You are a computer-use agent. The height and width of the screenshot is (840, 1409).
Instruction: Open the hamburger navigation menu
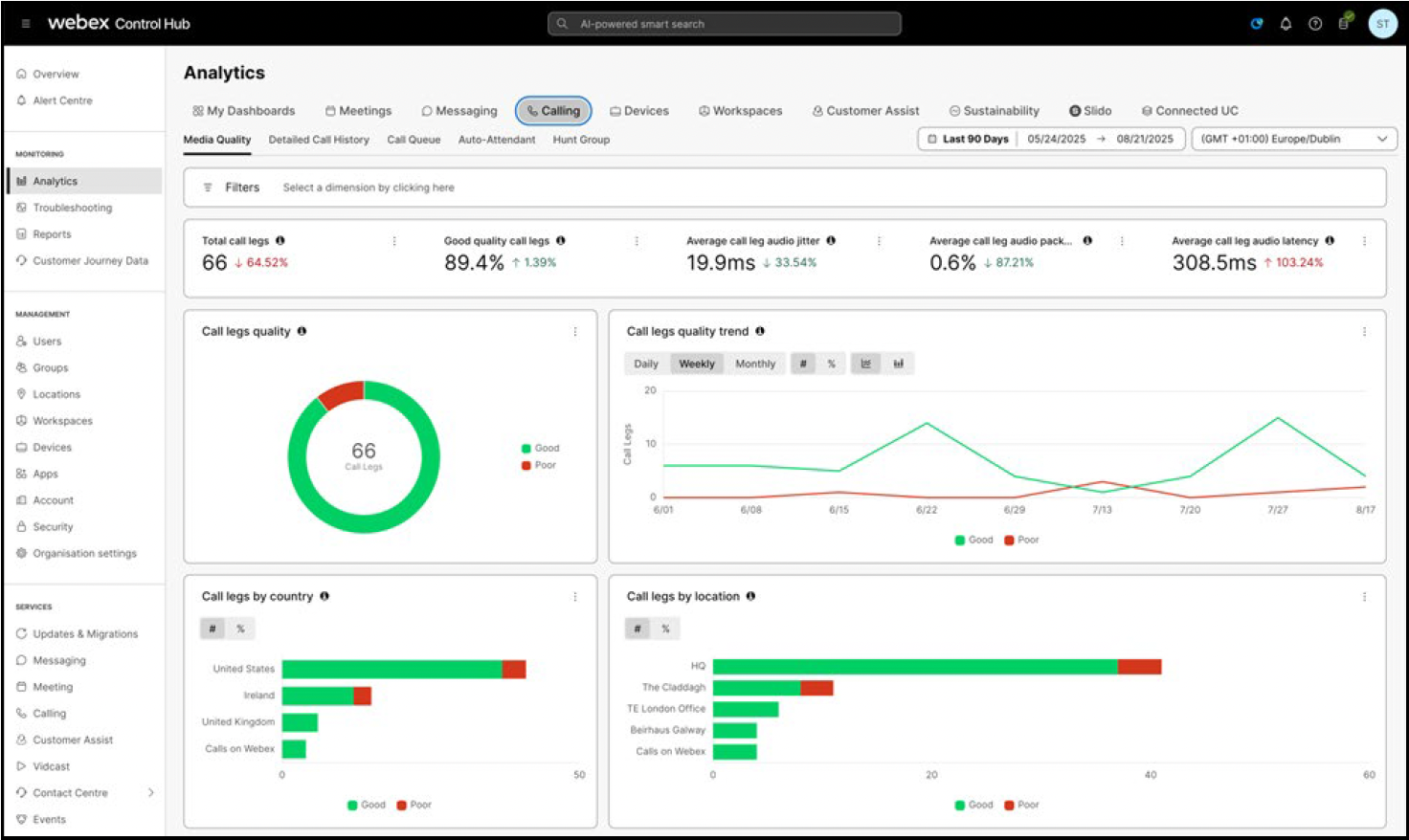click(x=26, y=24)
